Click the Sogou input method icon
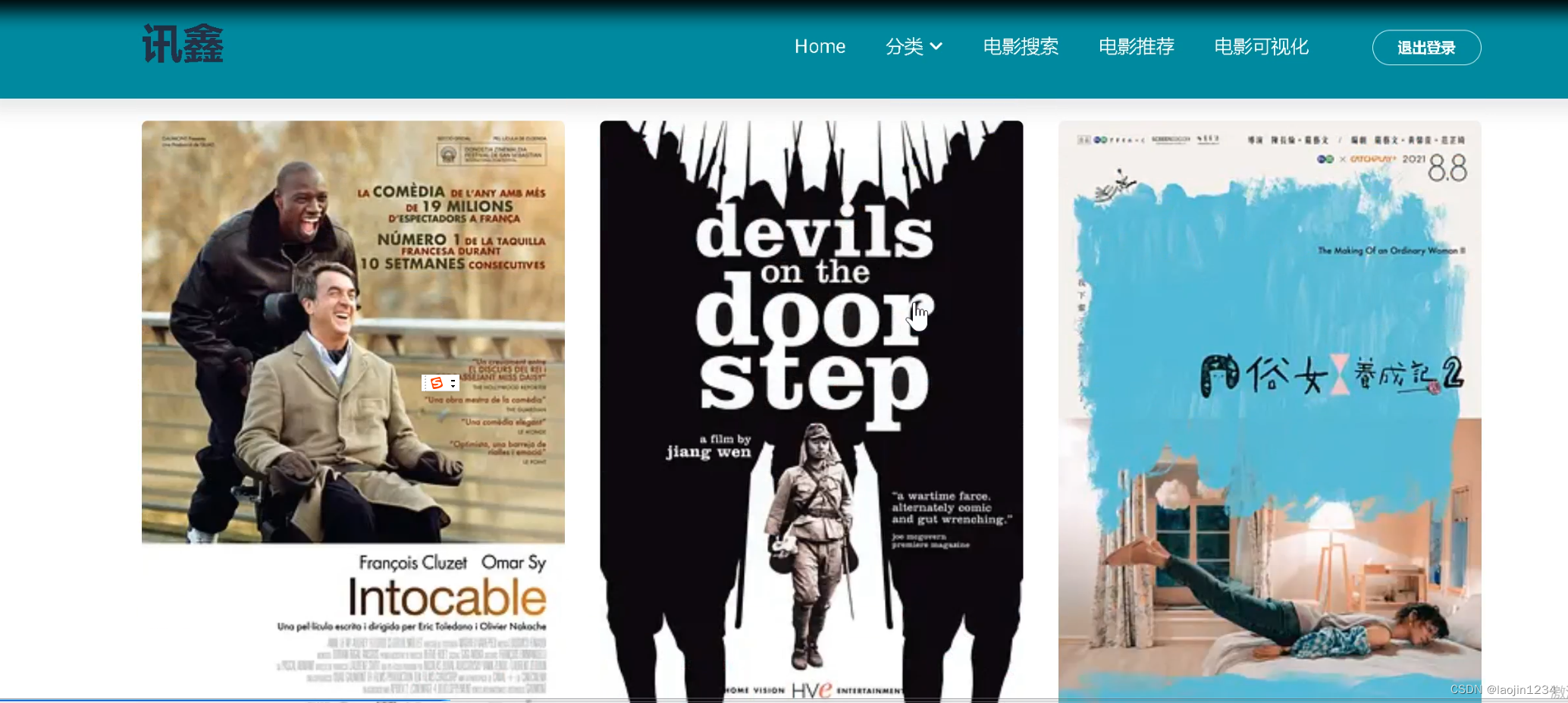Screen dimensions: 1568x703 437,383
